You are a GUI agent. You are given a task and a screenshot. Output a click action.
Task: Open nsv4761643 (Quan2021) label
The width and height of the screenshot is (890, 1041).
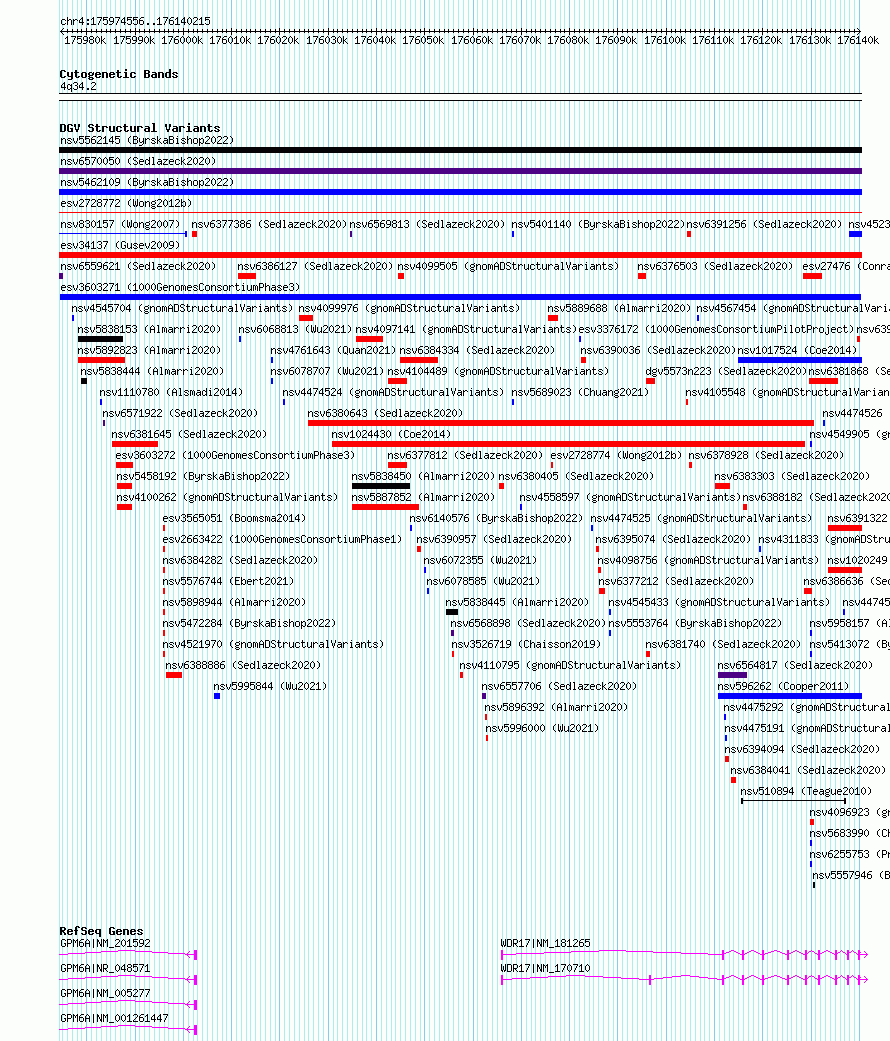coord(333,351)
